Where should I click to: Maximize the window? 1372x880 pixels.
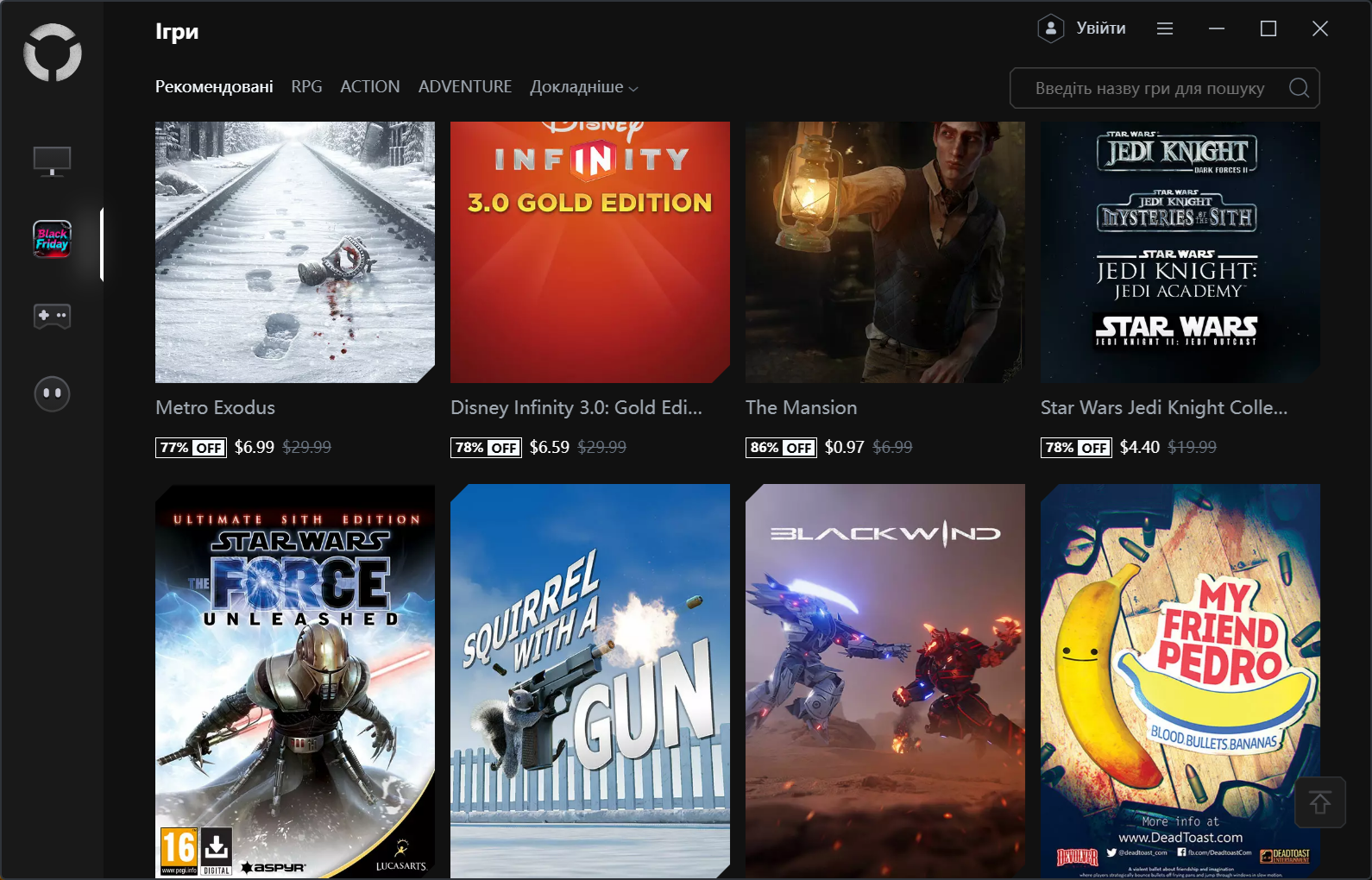pos(1268,28)
